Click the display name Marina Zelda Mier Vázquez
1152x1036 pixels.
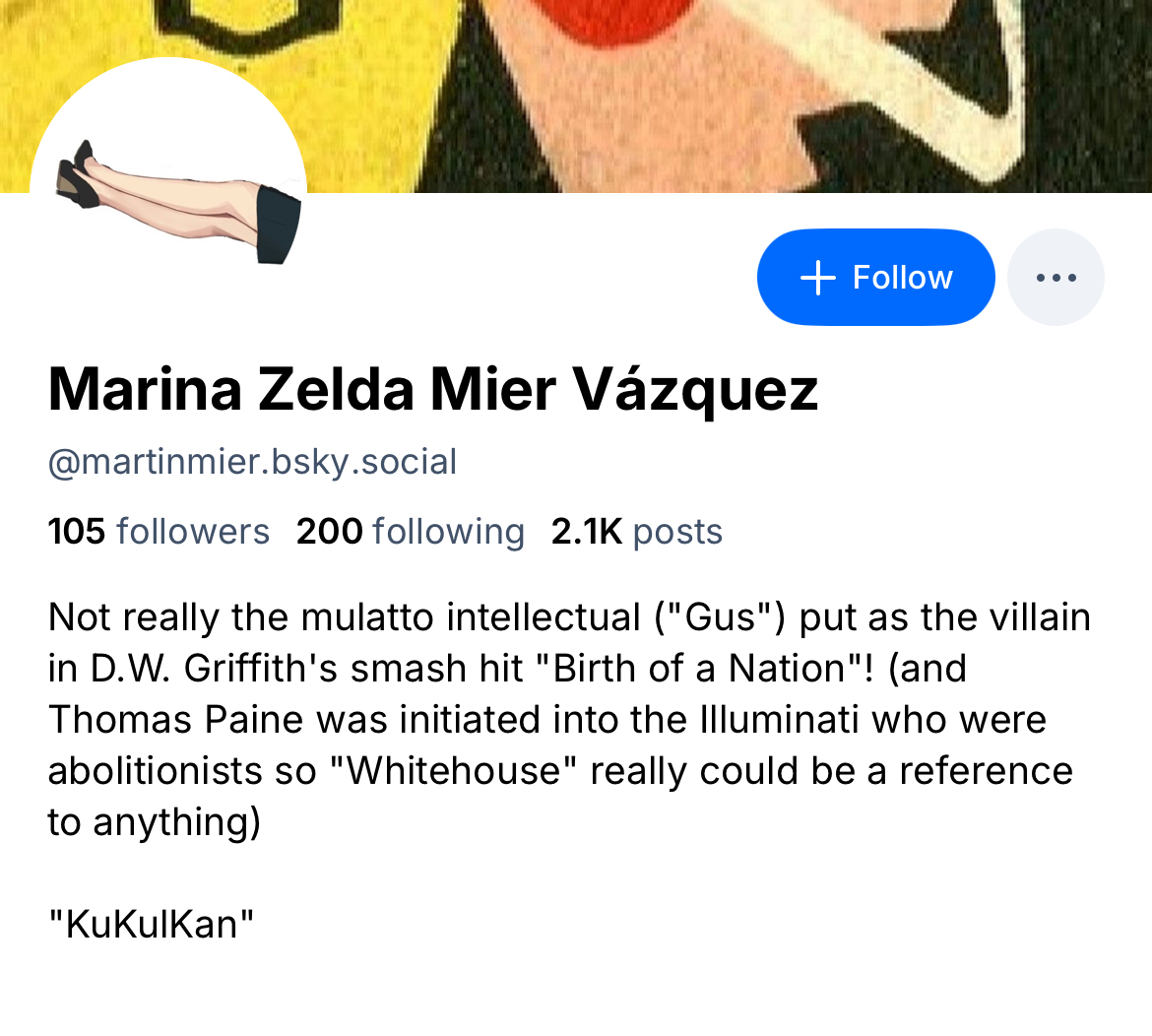432,389
